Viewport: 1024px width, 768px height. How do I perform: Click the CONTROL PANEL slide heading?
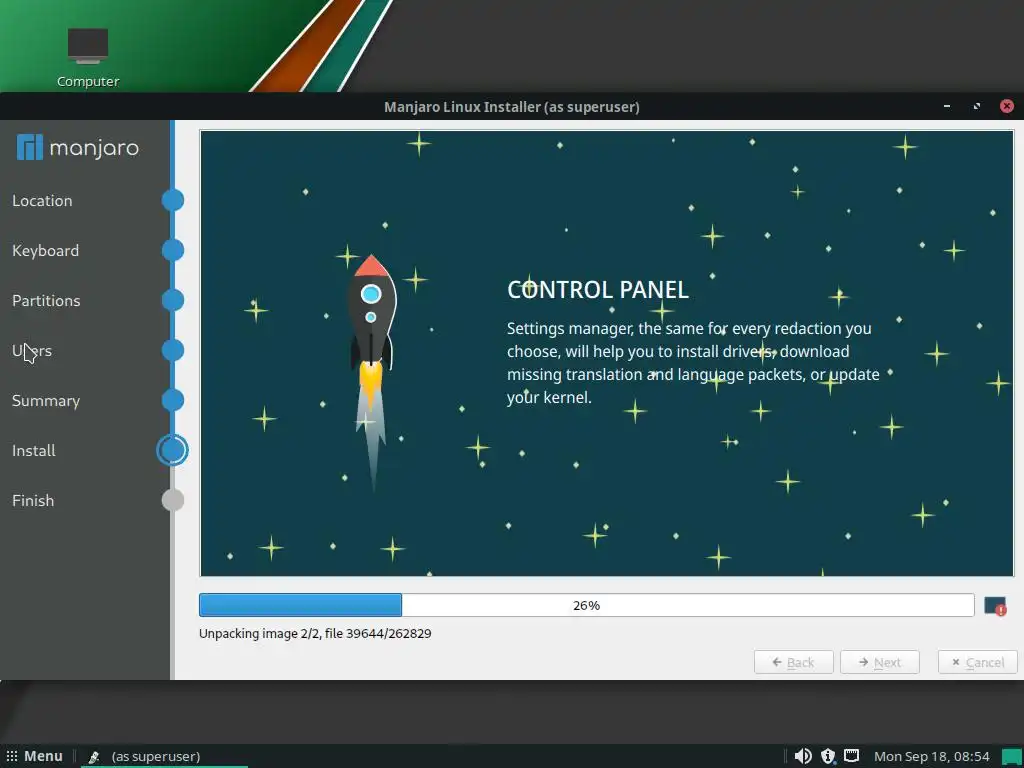tap(598, 289)
